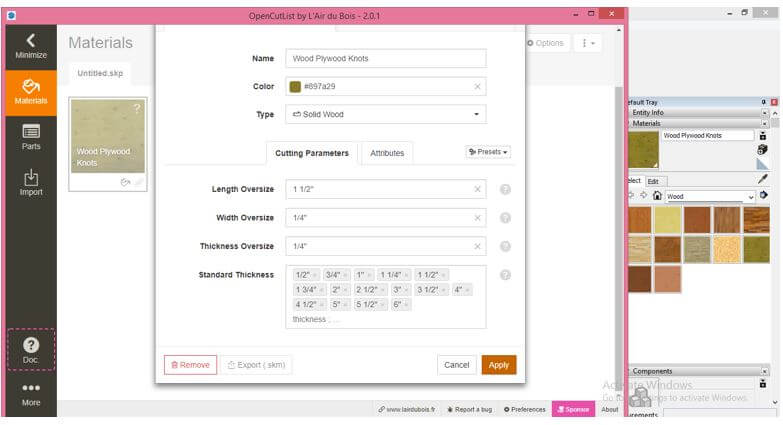Show help for Width Oversize
This screenshot has width=783, height=425.
coord(505,218)
